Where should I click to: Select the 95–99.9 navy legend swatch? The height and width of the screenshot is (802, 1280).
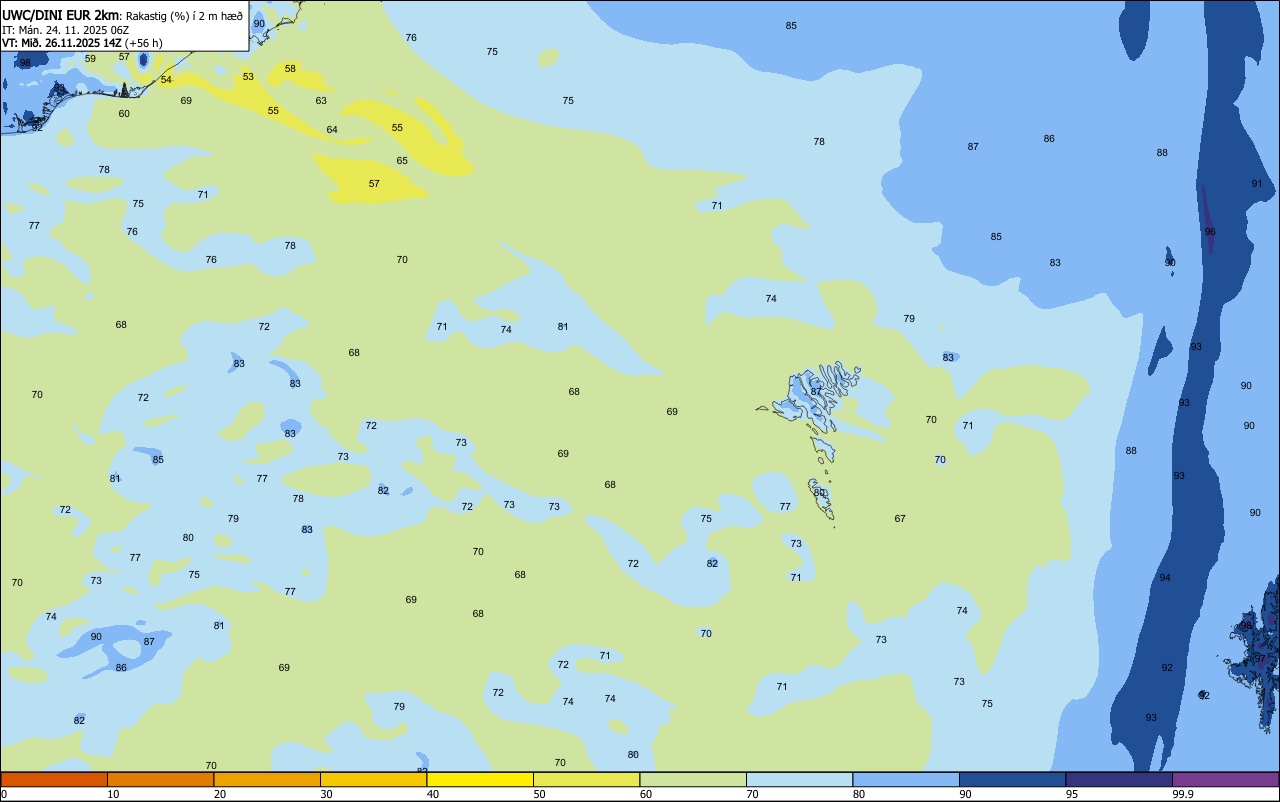1119,779
